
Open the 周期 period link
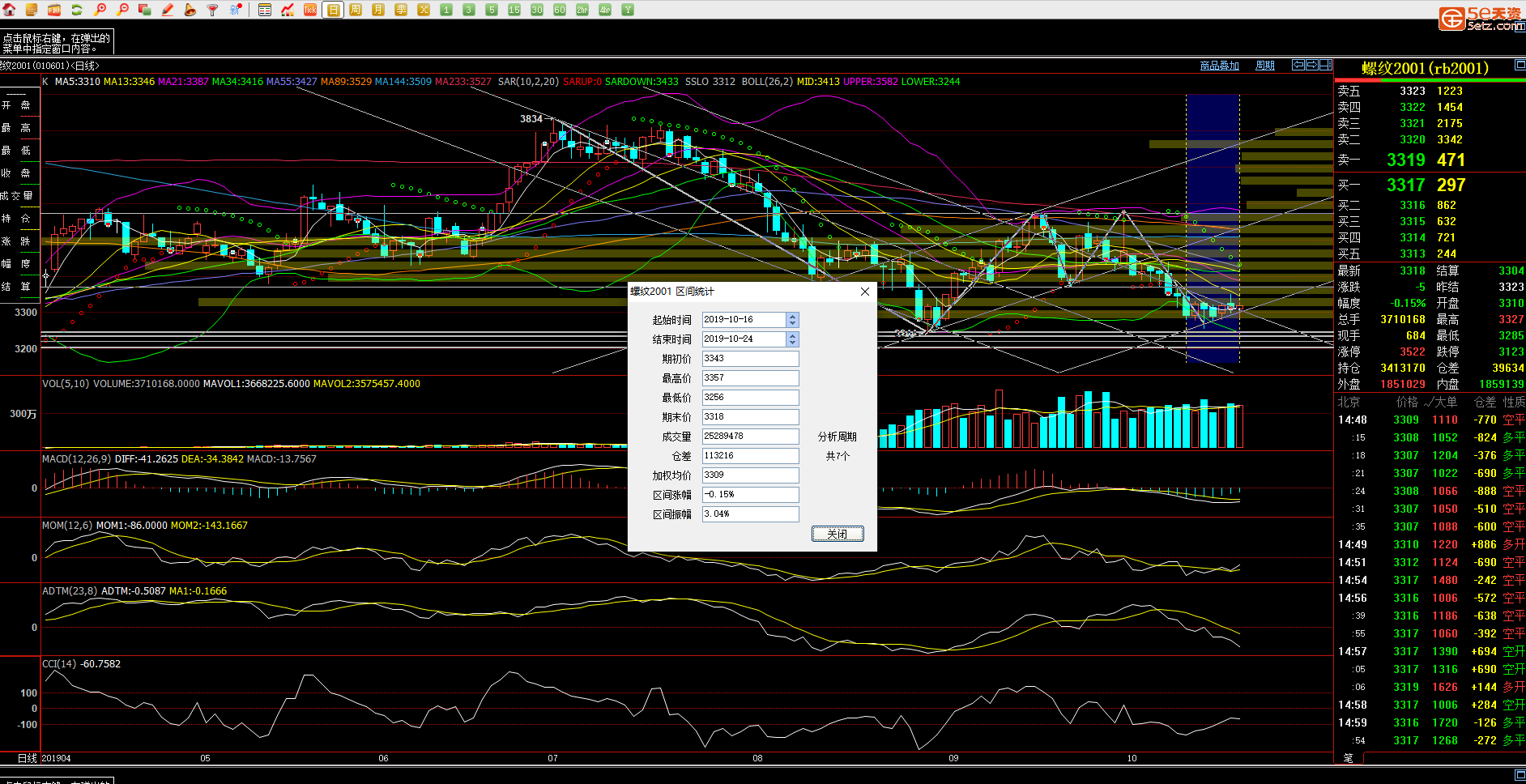[x=1265, y=66]
